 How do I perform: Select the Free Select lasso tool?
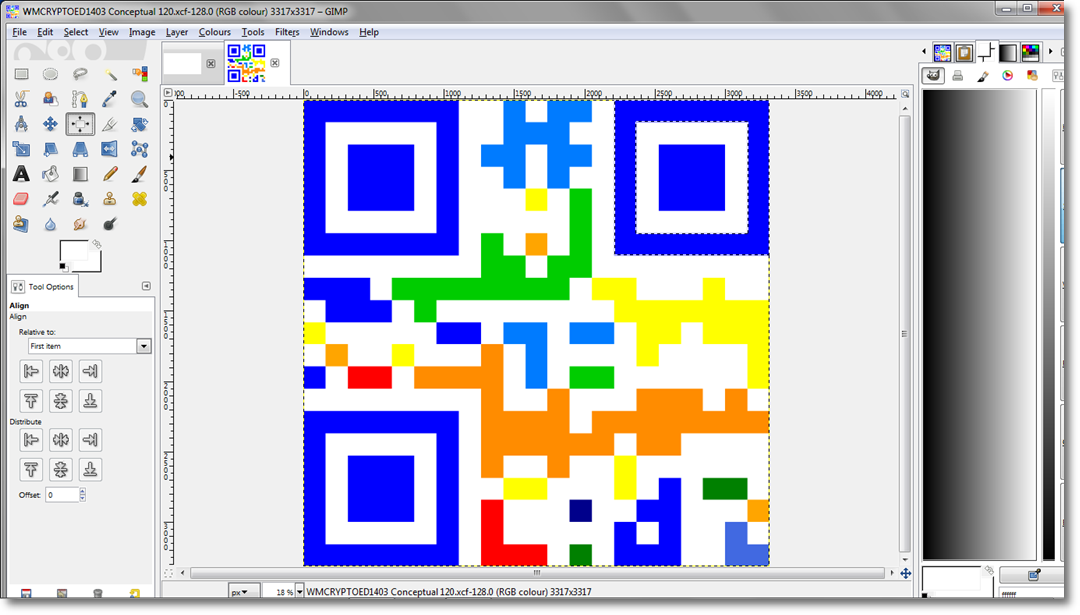(80, 74)
